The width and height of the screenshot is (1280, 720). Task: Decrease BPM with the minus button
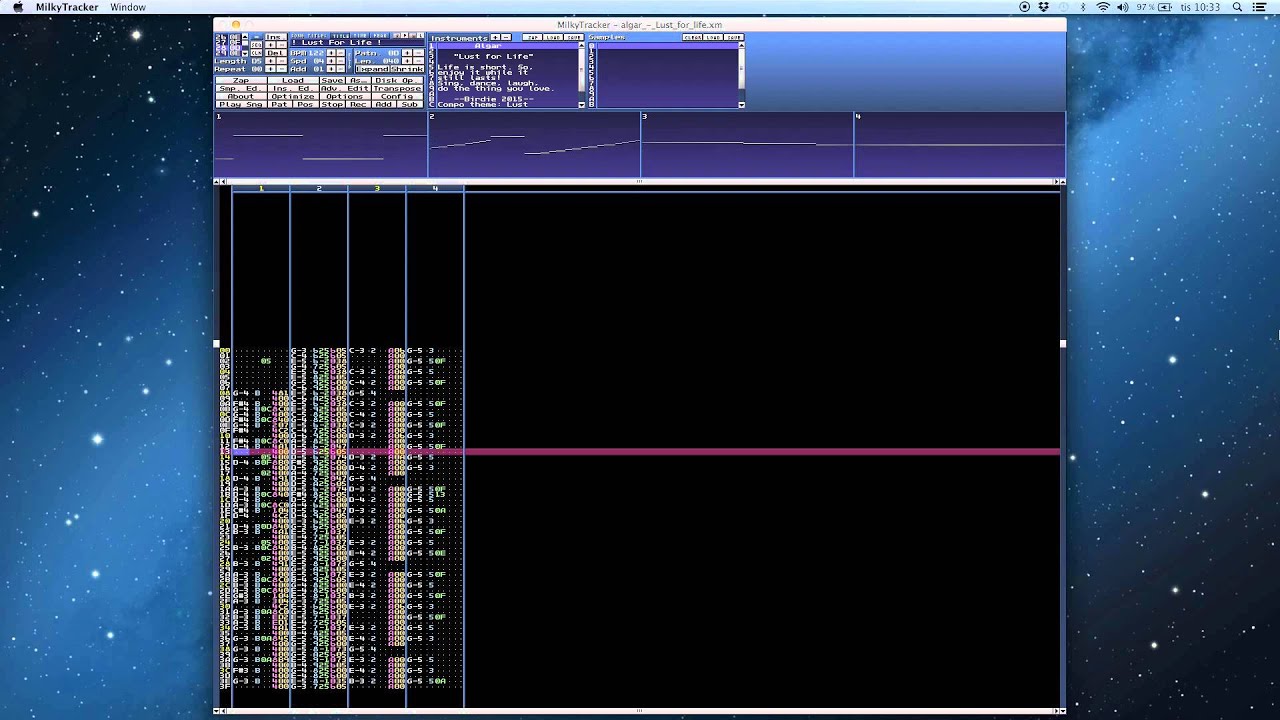click(339, 53)
